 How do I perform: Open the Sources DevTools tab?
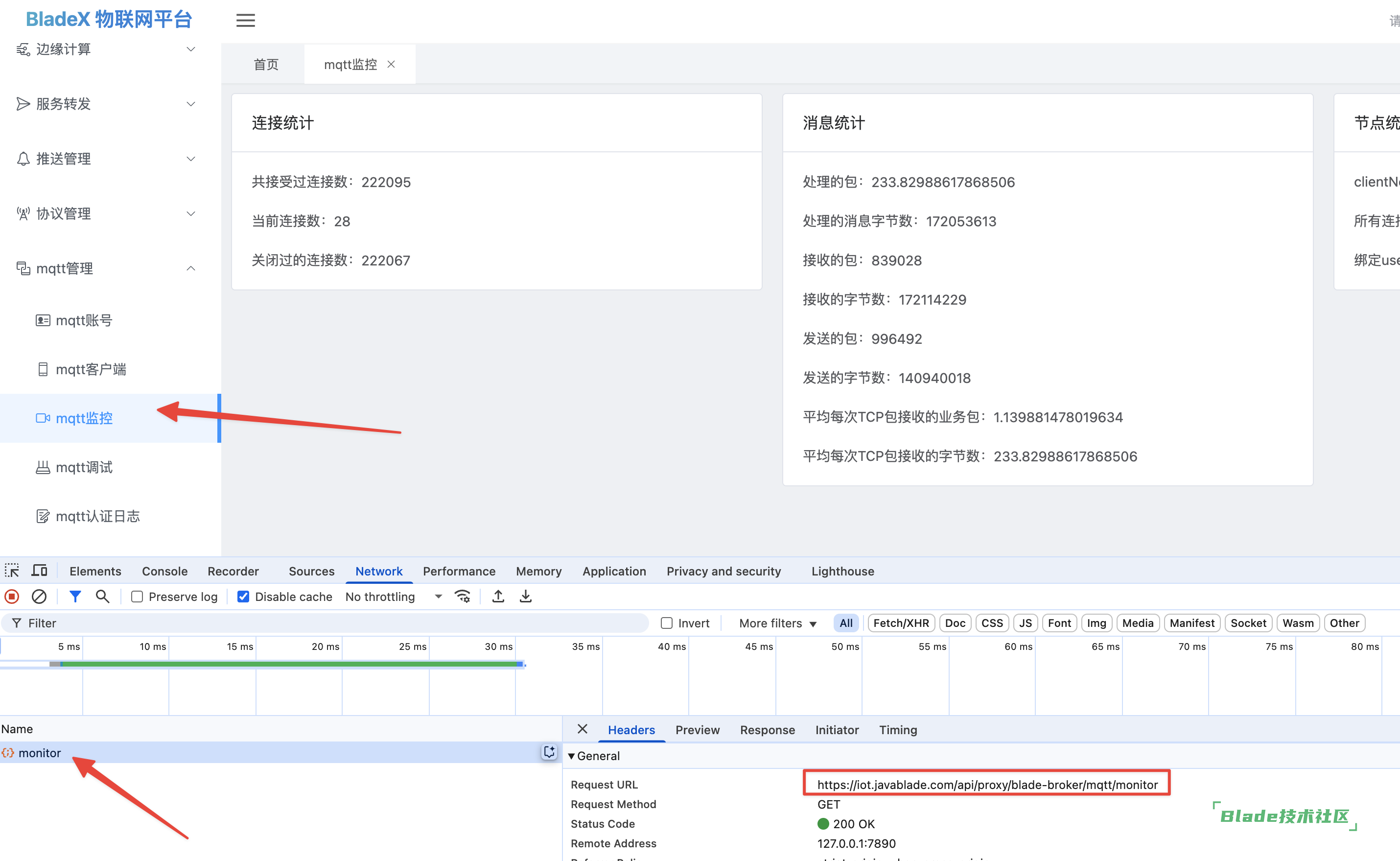pyautogui.click(x=311, y=571)
